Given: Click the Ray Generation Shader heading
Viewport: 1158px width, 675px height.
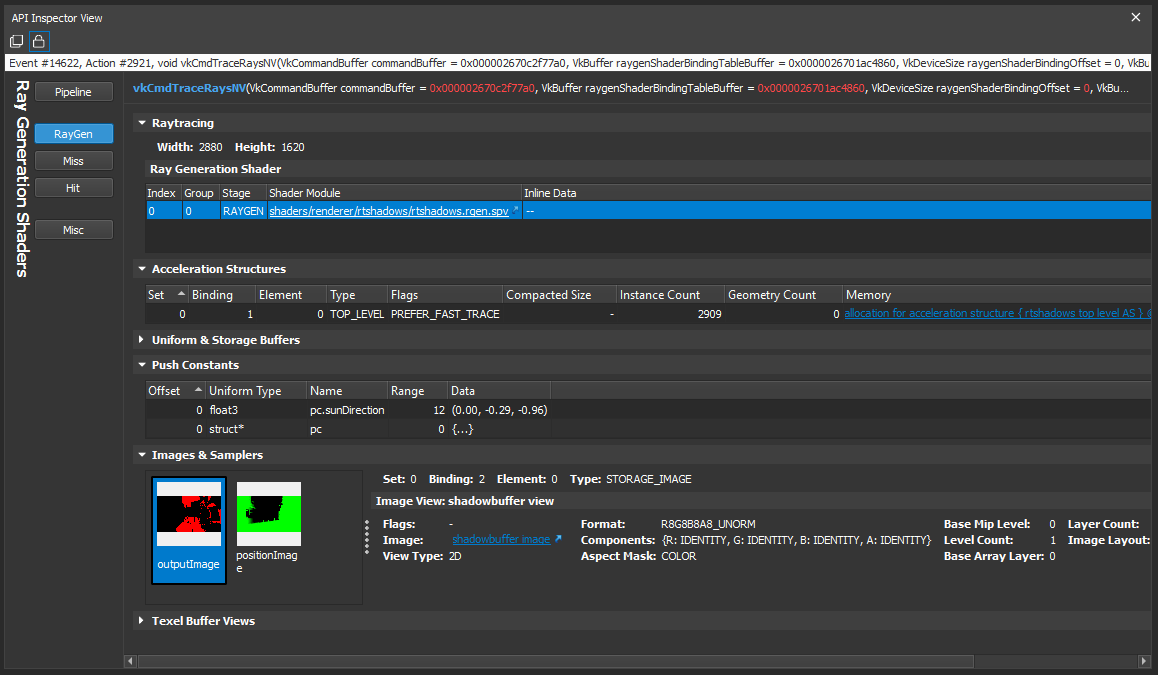Looking at the screenshot, I should [x=216, y=169].
